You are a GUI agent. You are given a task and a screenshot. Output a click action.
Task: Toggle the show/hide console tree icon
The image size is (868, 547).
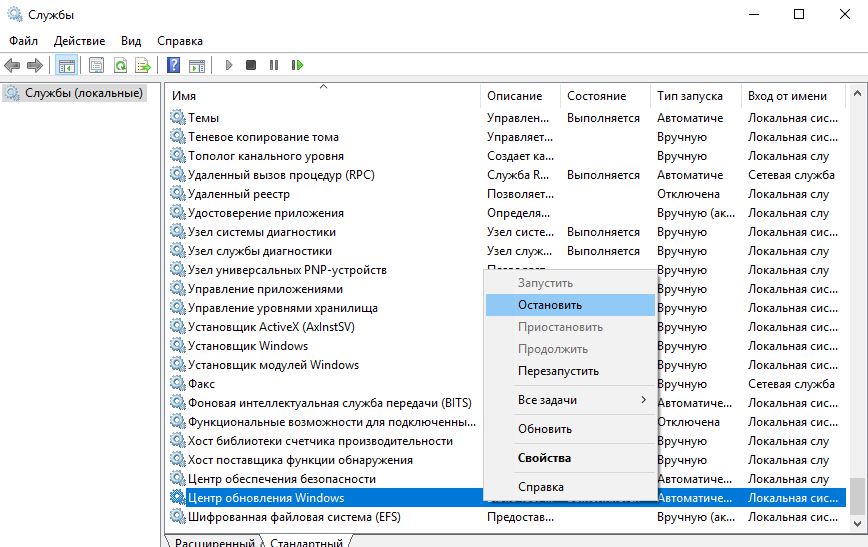coord(66,65)
